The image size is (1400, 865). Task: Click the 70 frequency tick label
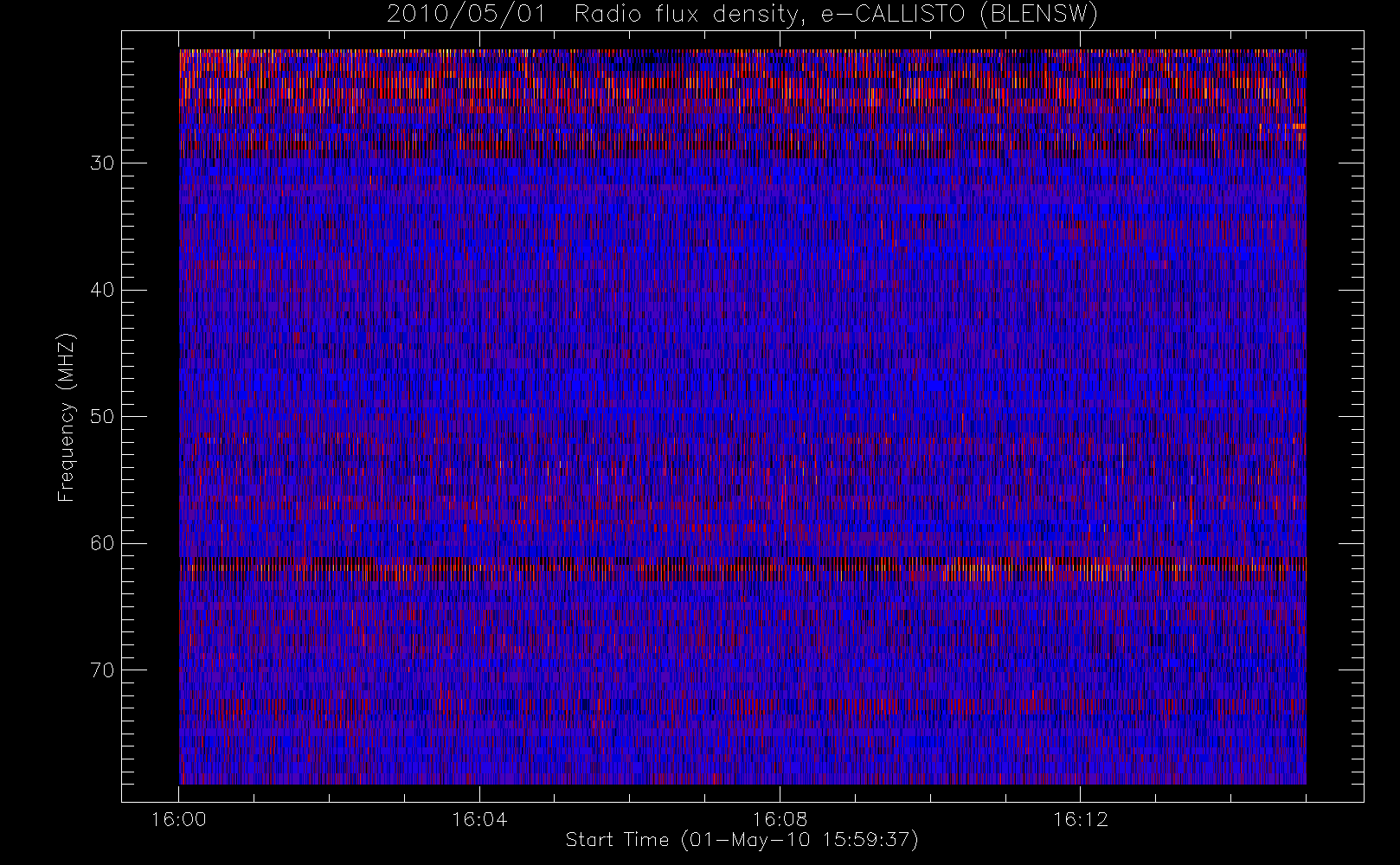click(x=102, y=670)
